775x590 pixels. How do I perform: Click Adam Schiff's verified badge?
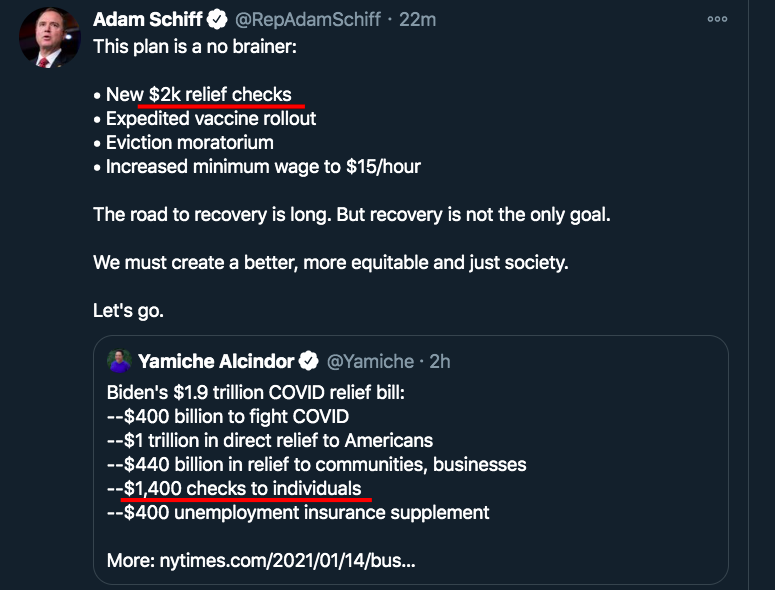216,21
